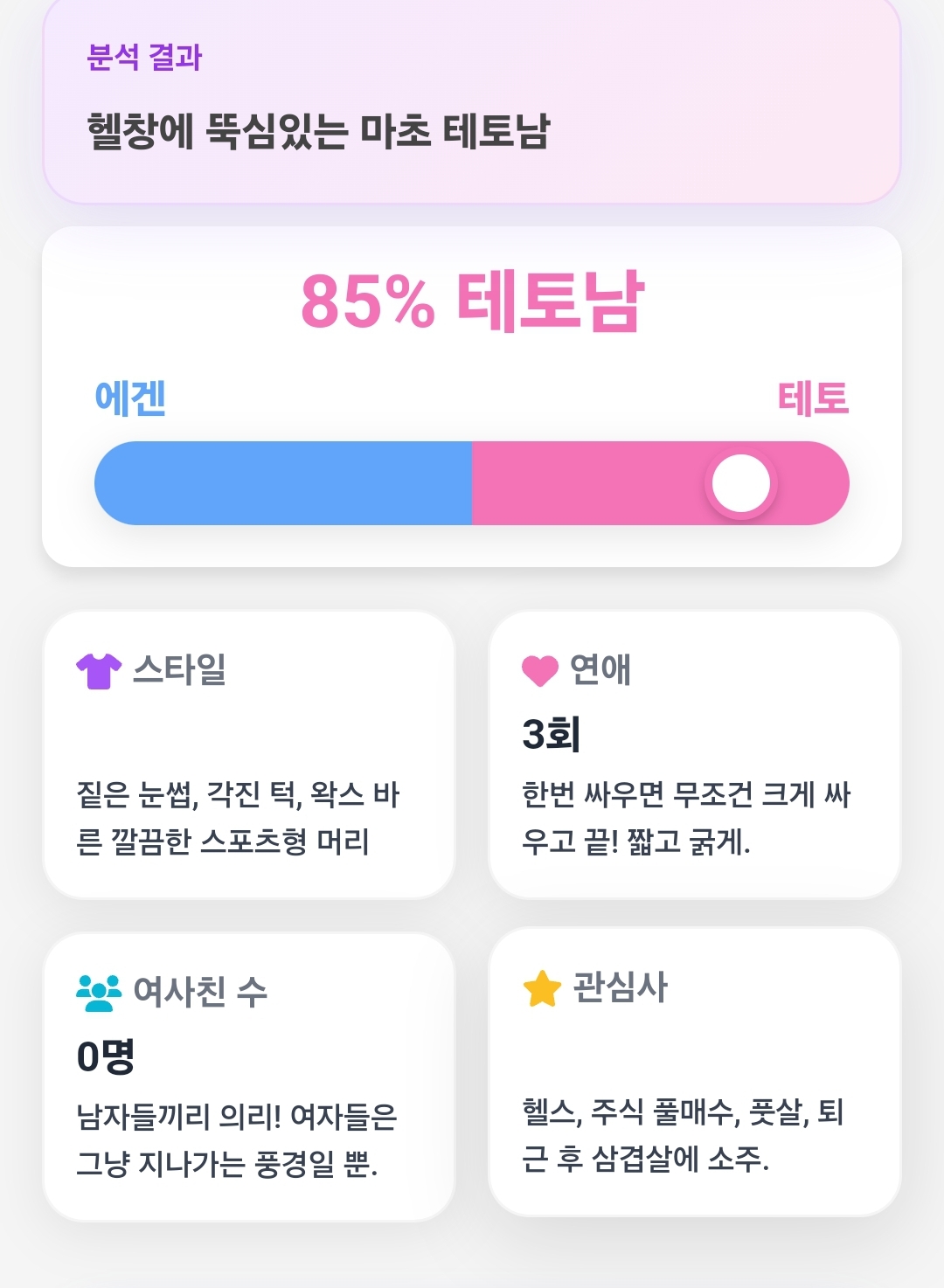
Task: Open the 연애 card
Action: (695, 755)
